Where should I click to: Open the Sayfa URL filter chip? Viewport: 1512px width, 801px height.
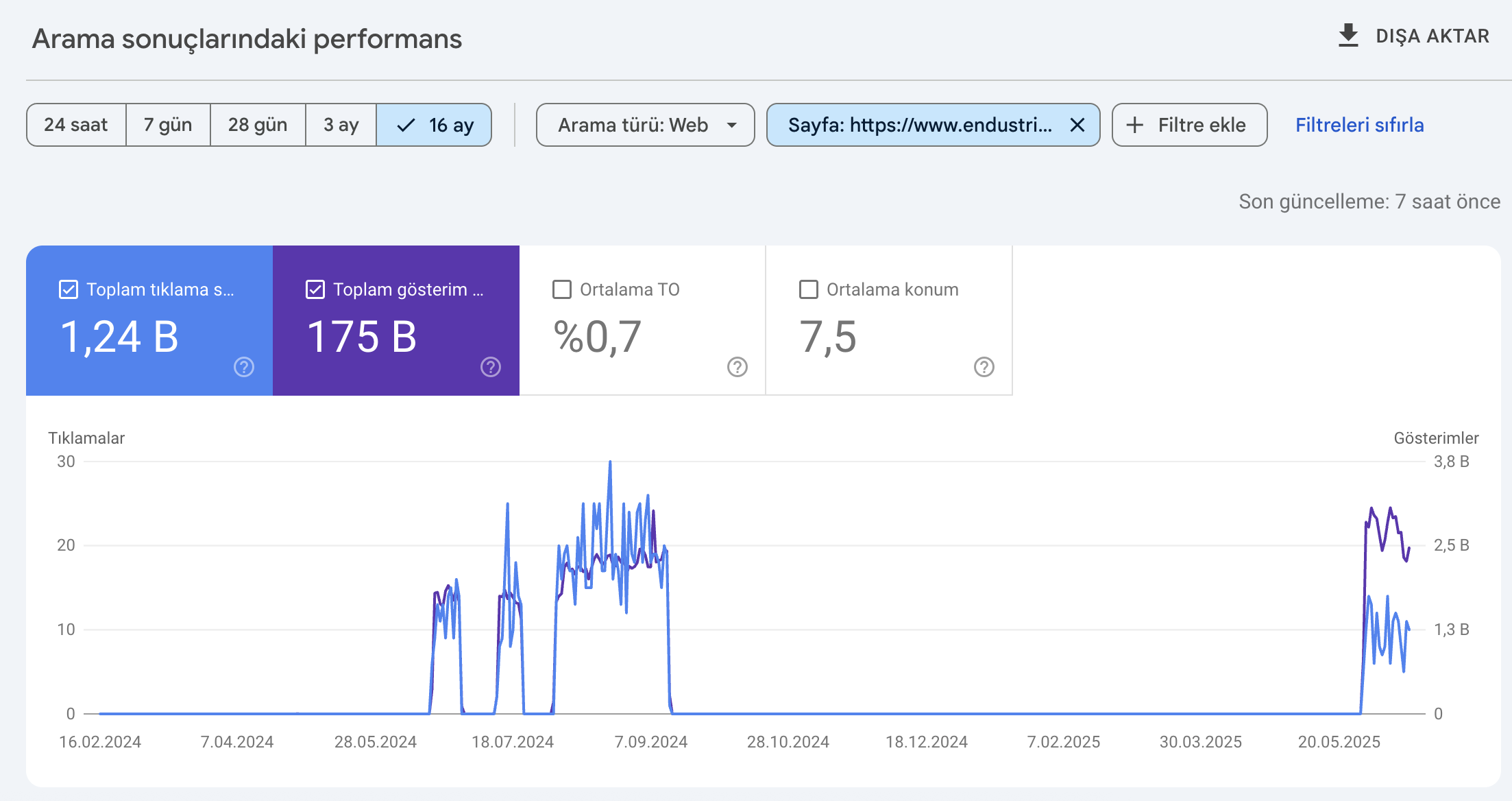pyautogui.click(x=920, y=125)
